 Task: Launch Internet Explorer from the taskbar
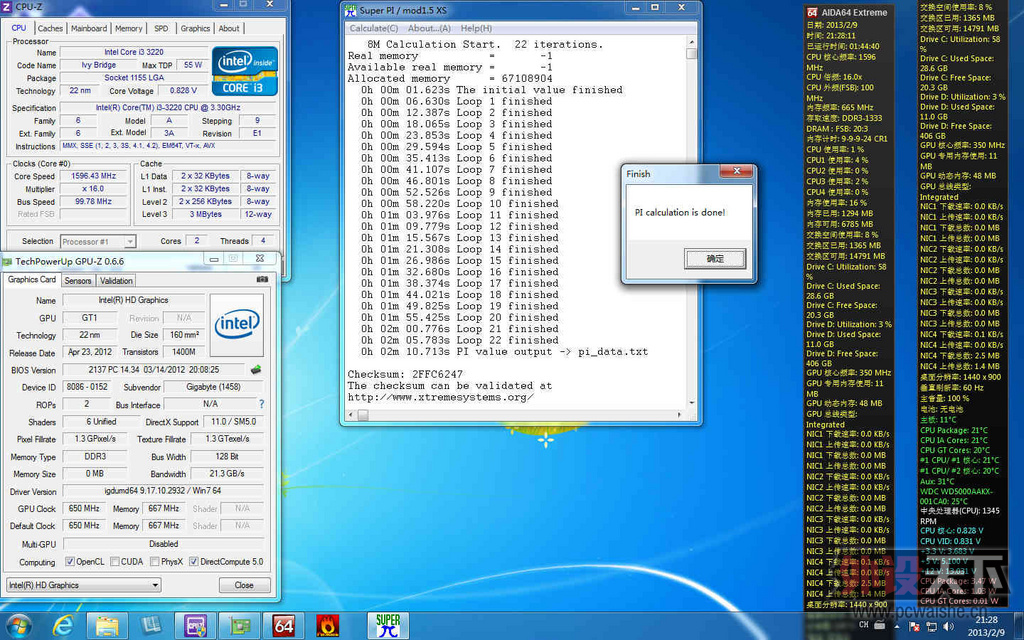(x=62, y=626)
